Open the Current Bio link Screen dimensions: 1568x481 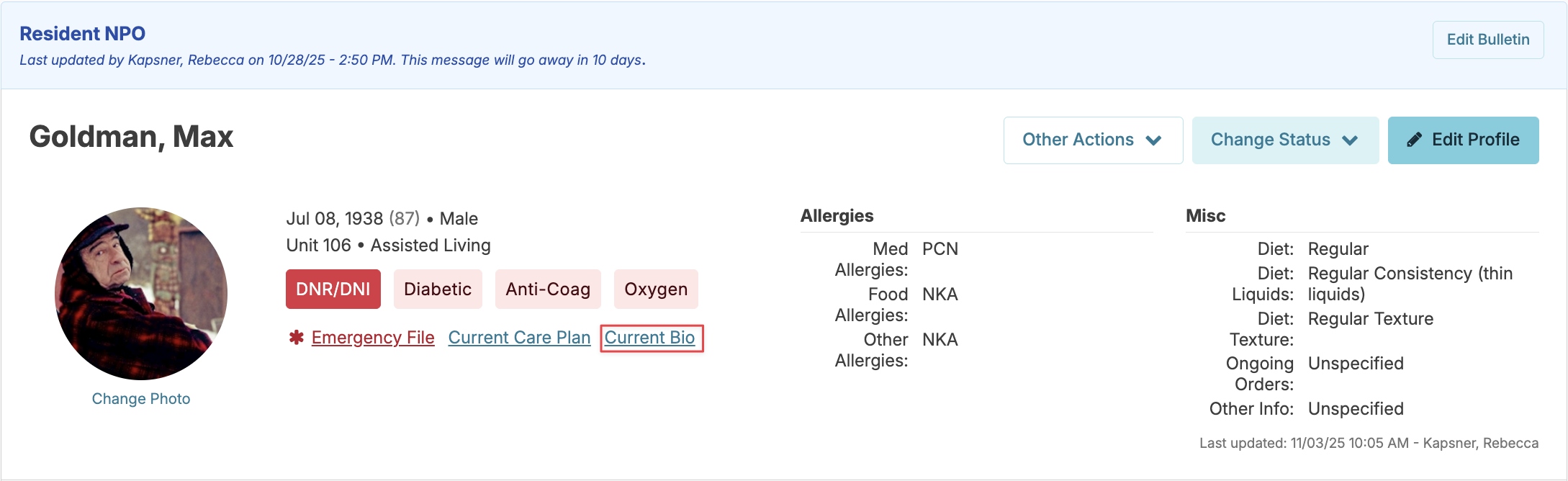point(650,338)
